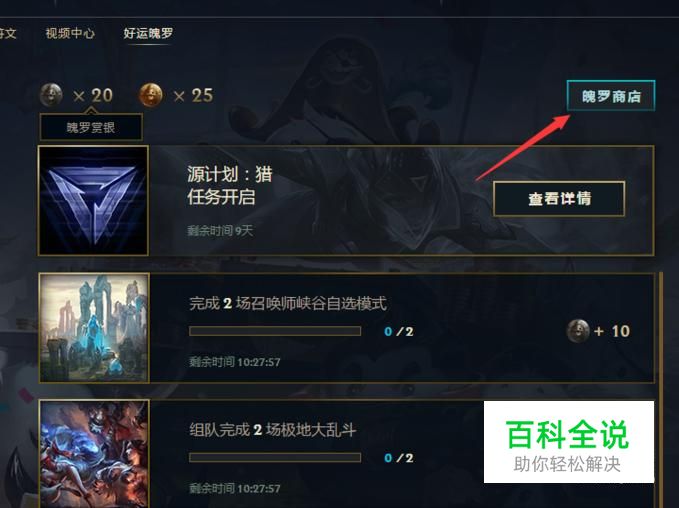Screen dimensions: 679x508
Task: Click the silver coin reward icon beside +10
Action: [x=578, y=331]
